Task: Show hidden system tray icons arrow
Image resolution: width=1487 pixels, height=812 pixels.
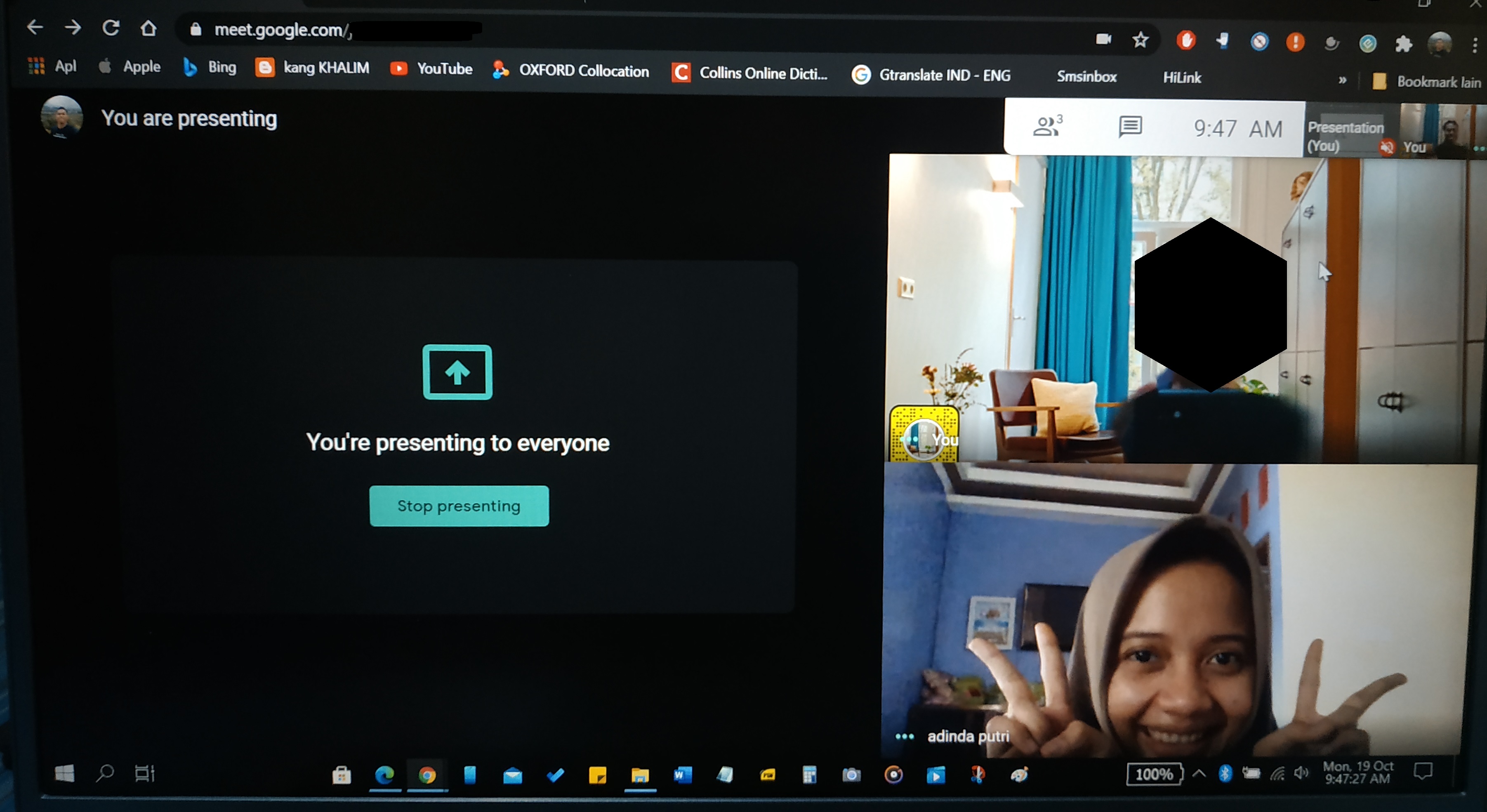Action: click(x=1199, y=773)
